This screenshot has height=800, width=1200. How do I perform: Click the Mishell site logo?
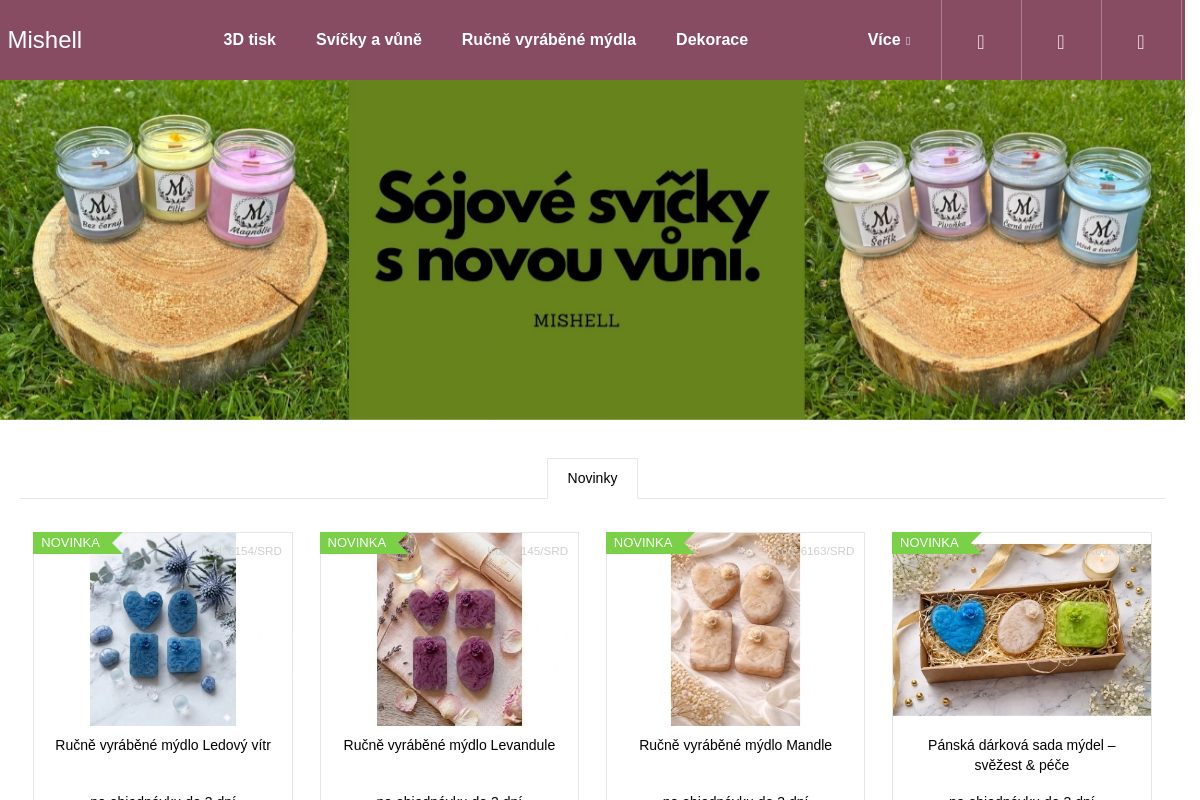coord(45,40)
